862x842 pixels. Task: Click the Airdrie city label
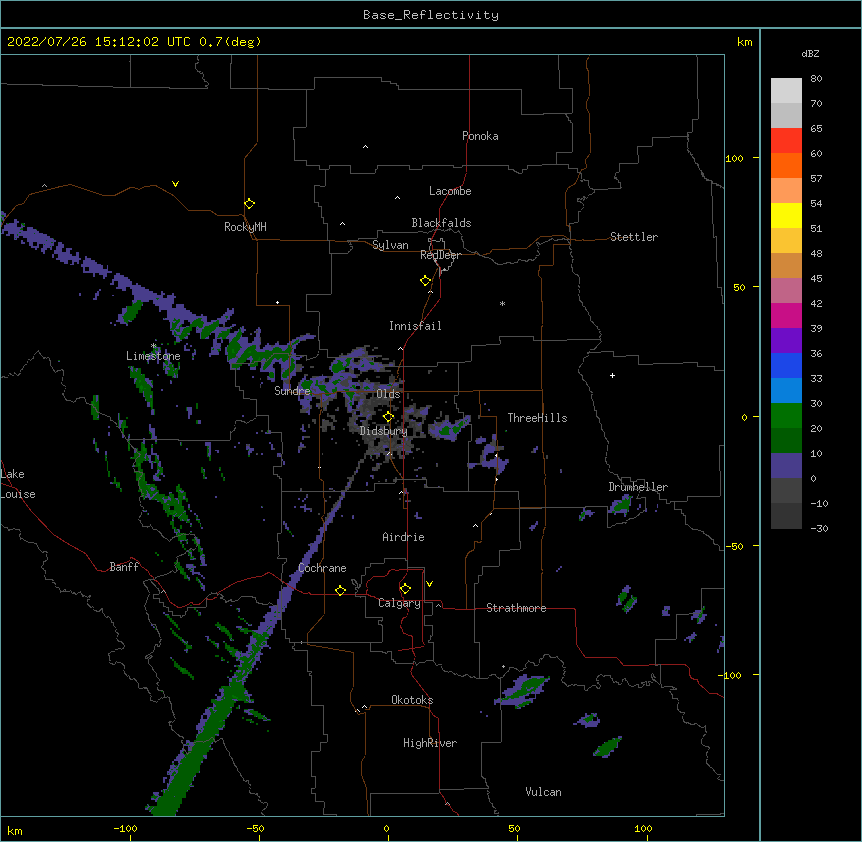pyautogui.click(x=404, y=537)
